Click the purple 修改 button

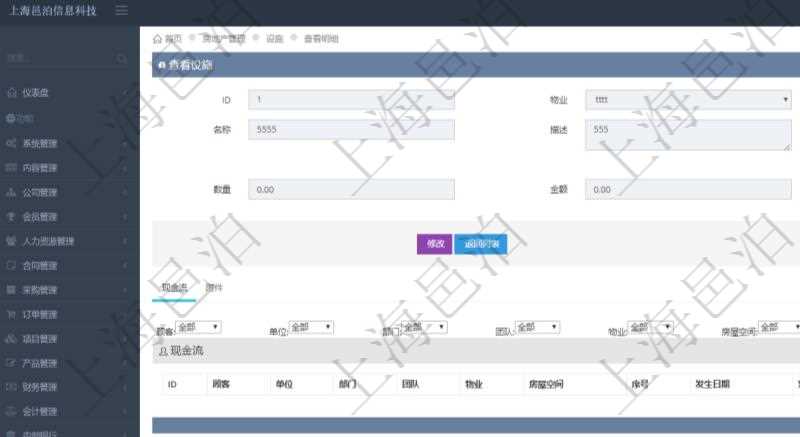click(434, 244)
